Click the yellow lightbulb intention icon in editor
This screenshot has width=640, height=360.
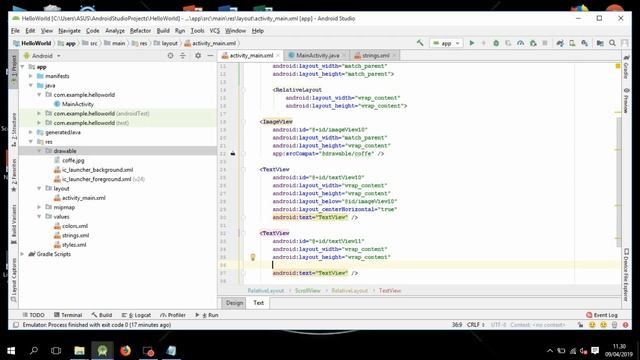pyautogui.click(x=253, y=257)
